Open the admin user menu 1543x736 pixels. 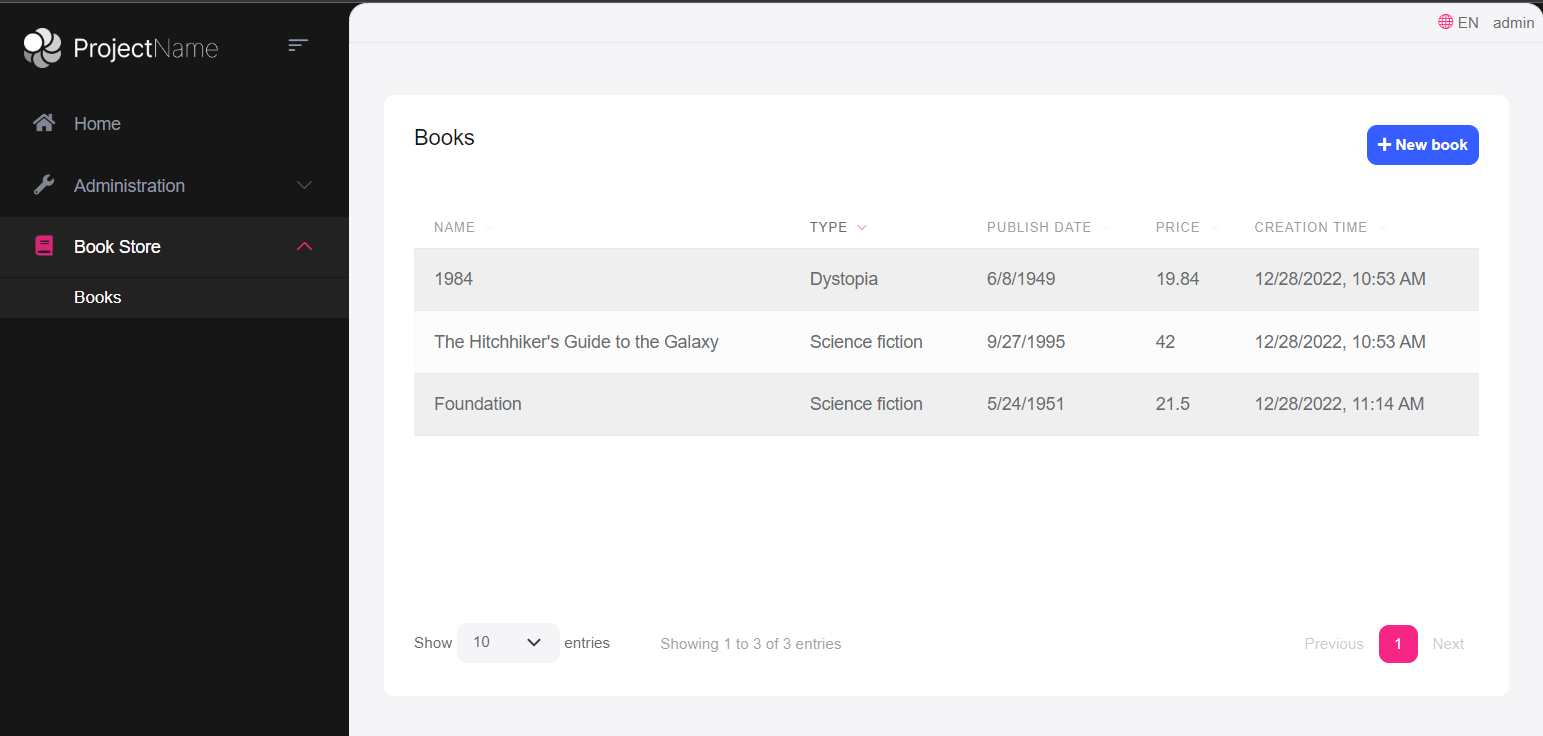coord(1513,22)
